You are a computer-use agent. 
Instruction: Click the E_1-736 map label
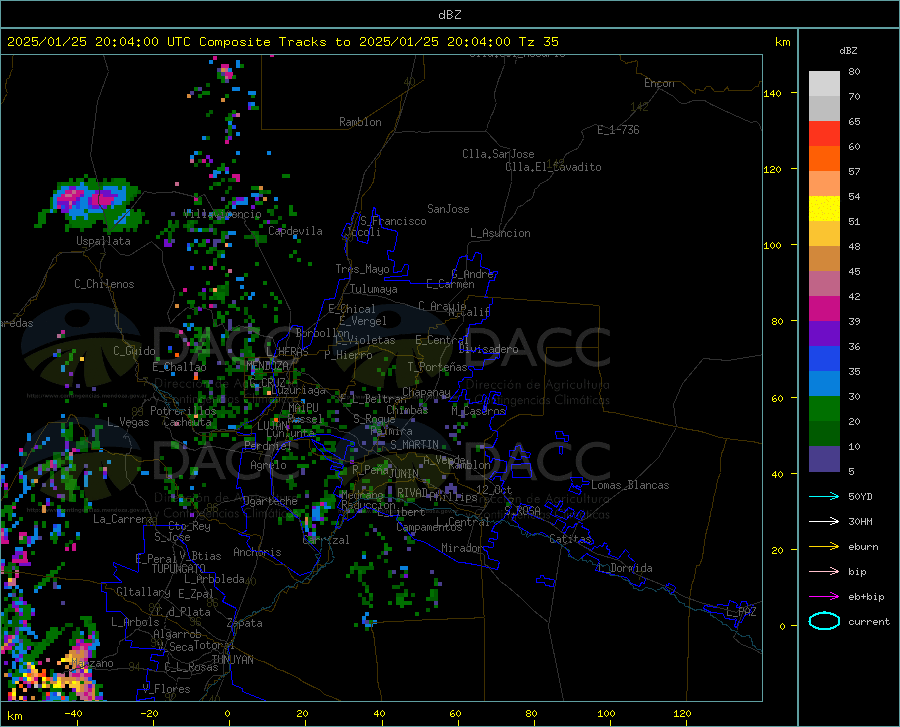pos(618,130)
